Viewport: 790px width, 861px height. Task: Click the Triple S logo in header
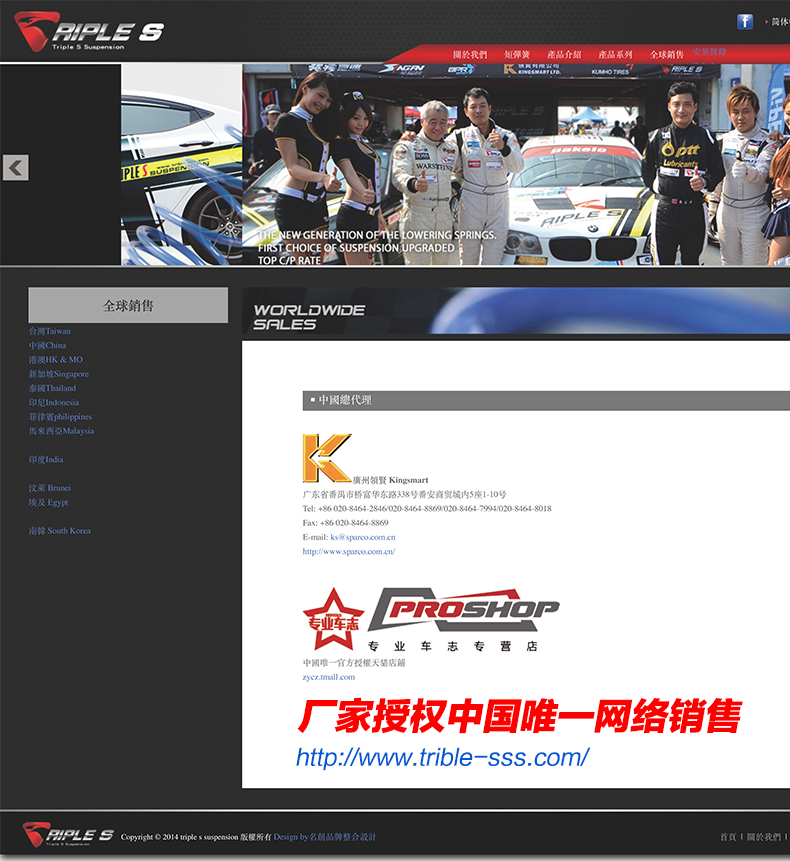pos(89,32)
